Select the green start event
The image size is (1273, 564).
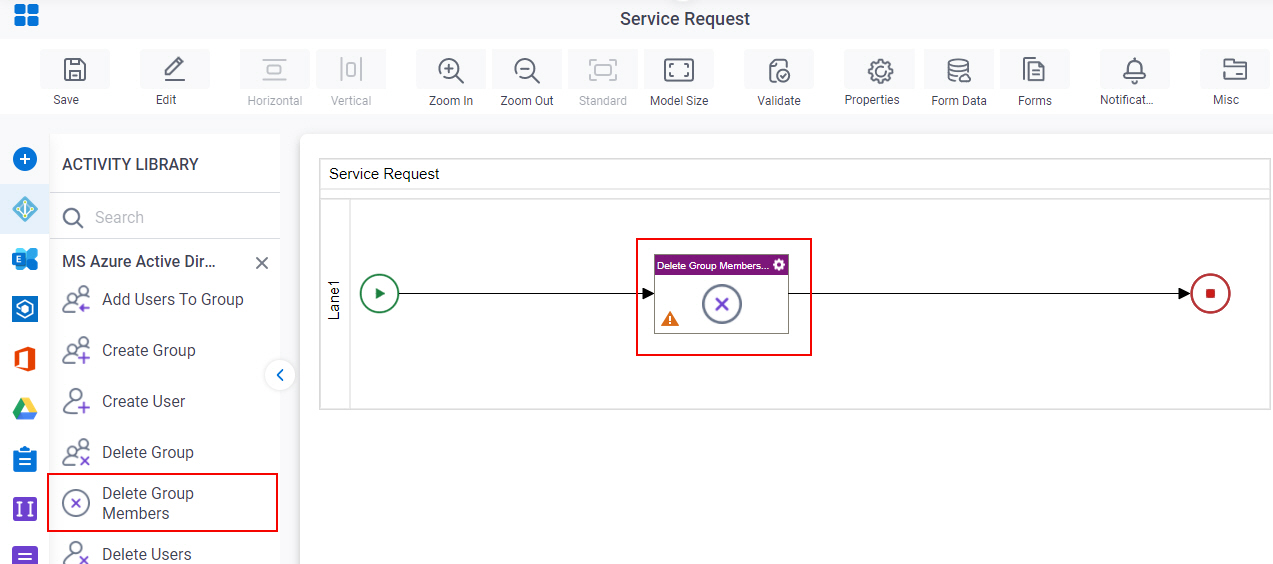point(379,293)
